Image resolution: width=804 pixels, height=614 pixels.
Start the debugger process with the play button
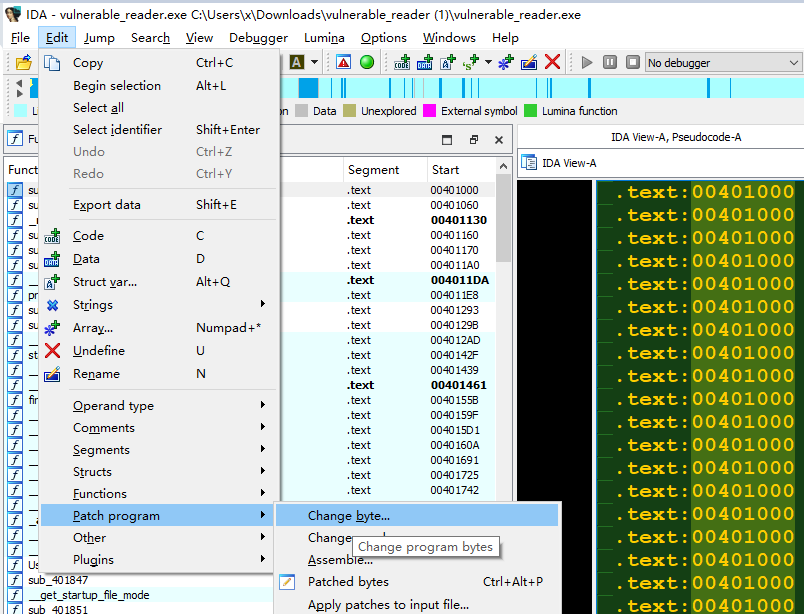coord(587,63)
